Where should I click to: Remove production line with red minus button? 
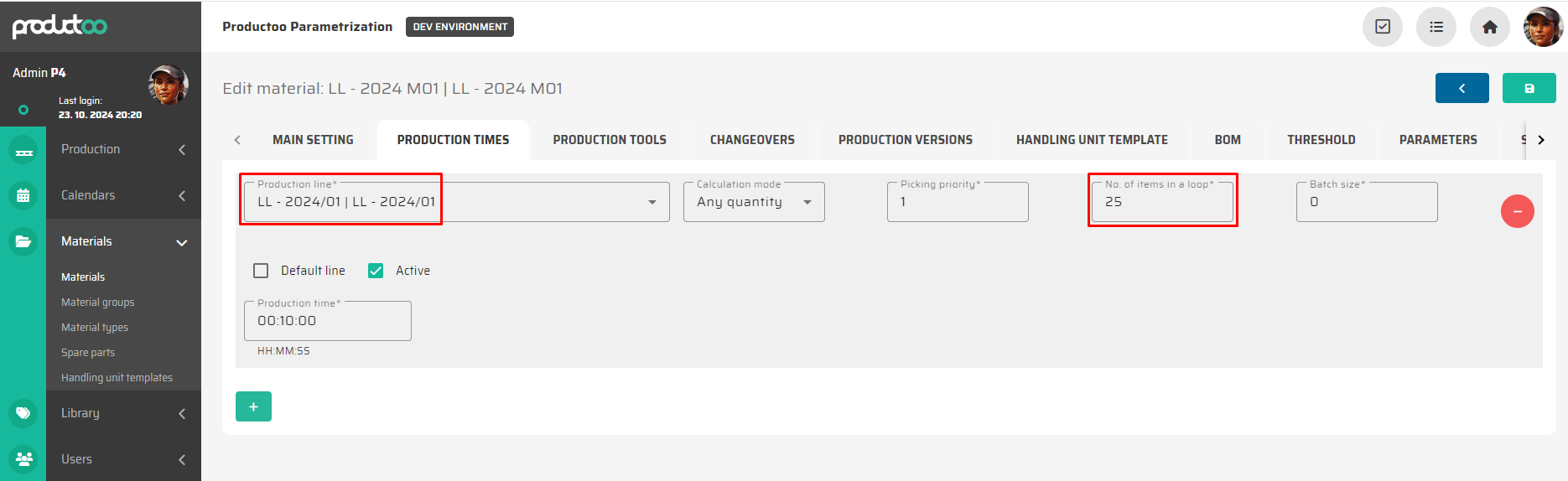click(1517, 211)
